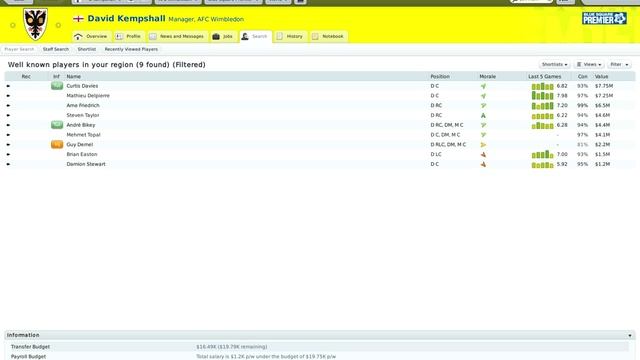Viewport: 640px width, 360px height.
Task: Open player Curtis Davies
Action: click(x=82, y=86)
